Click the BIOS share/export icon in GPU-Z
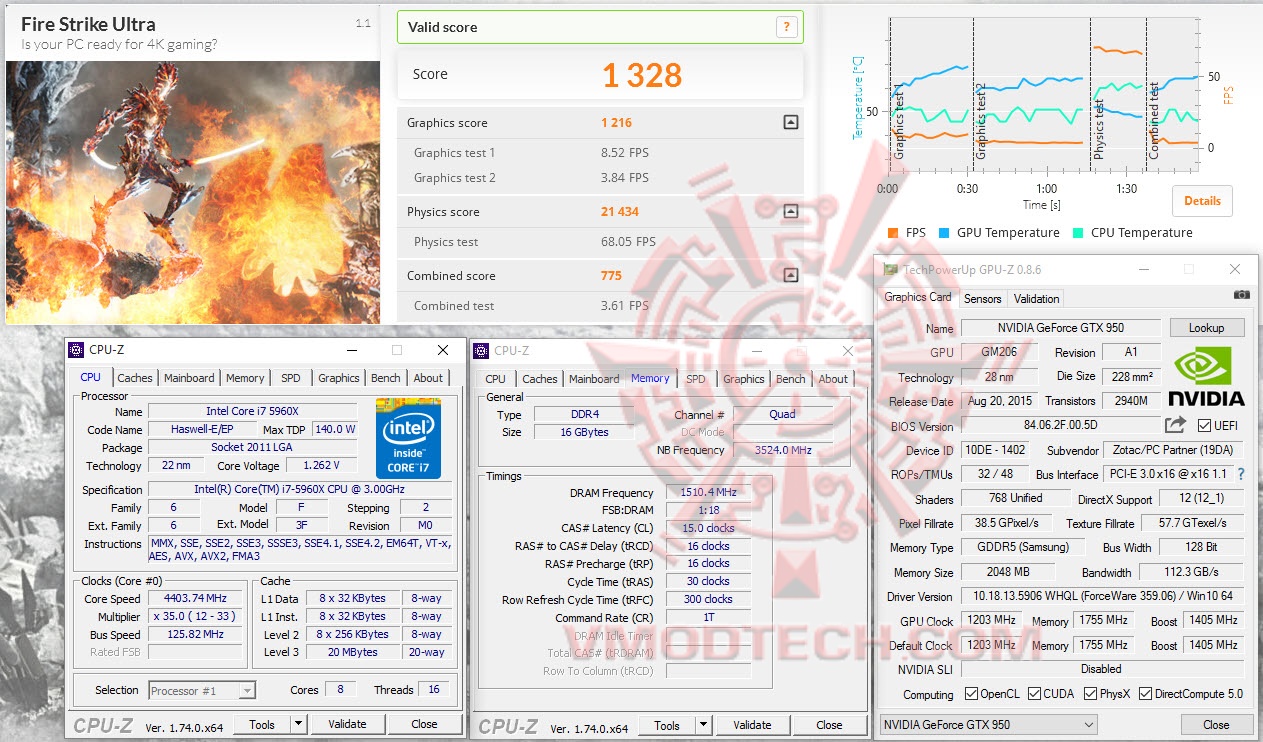The height and width of the screenshot is (742, 1263). 1176,425
